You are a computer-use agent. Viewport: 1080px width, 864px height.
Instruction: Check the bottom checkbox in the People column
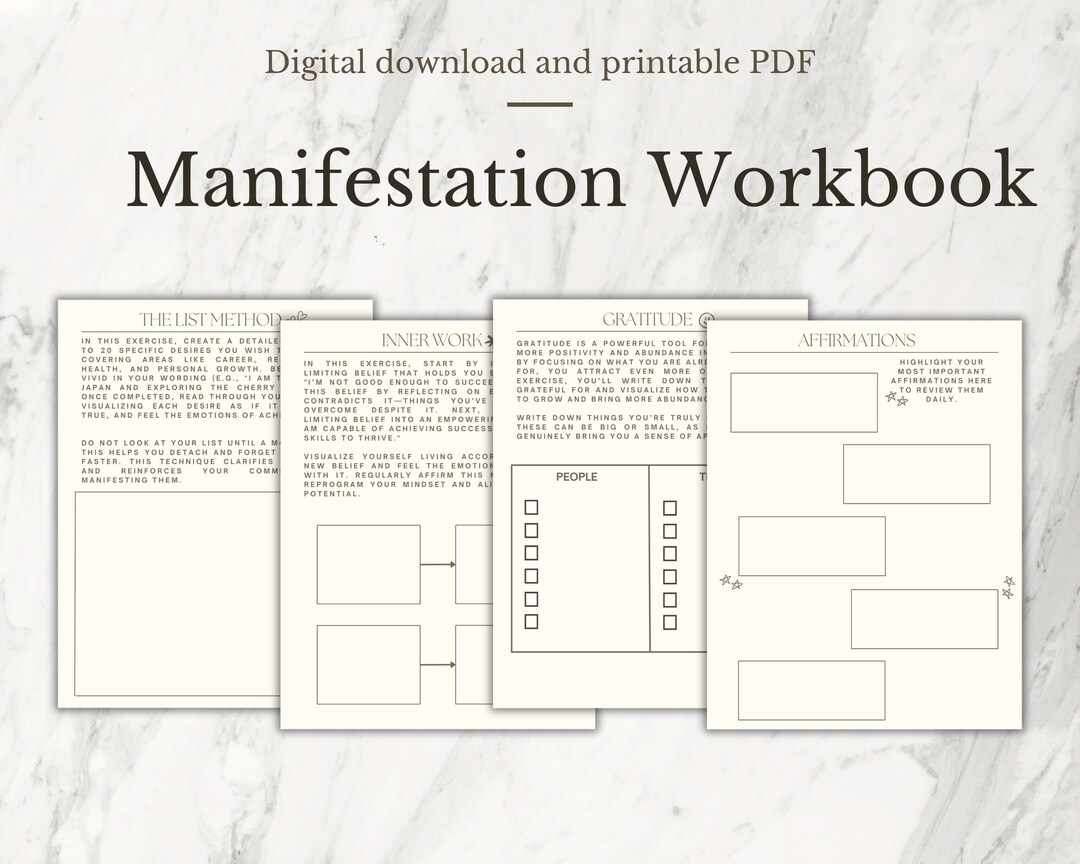pos(529,622)
